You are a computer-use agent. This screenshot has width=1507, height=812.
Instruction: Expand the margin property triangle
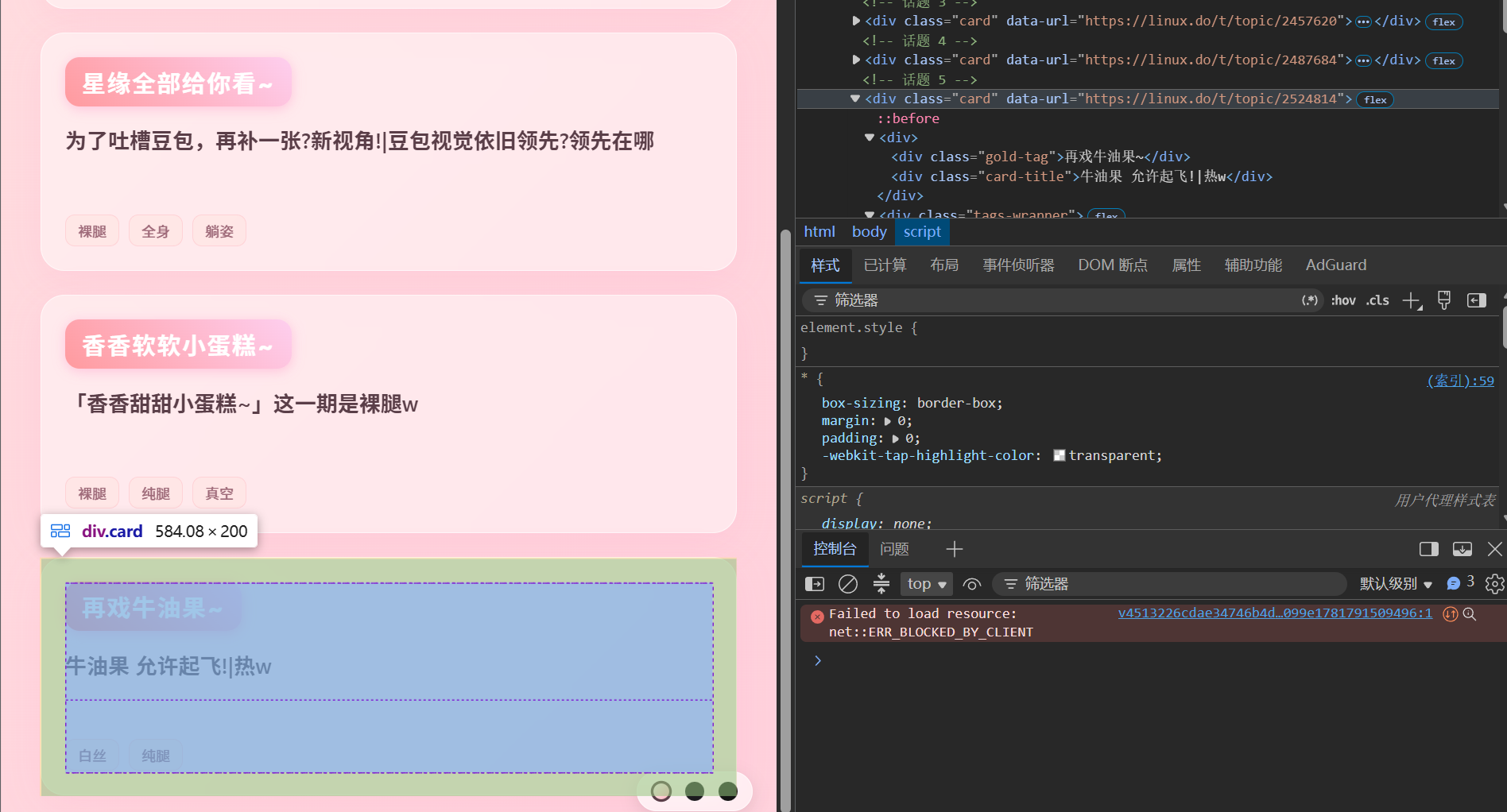(x=888, y=421)
